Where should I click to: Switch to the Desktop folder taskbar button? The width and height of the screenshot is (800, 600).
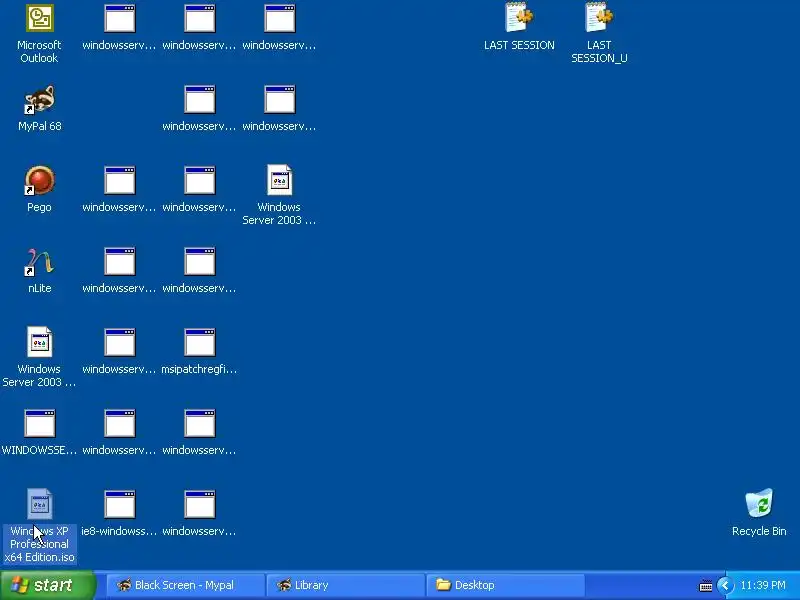(x=505, y=585)
